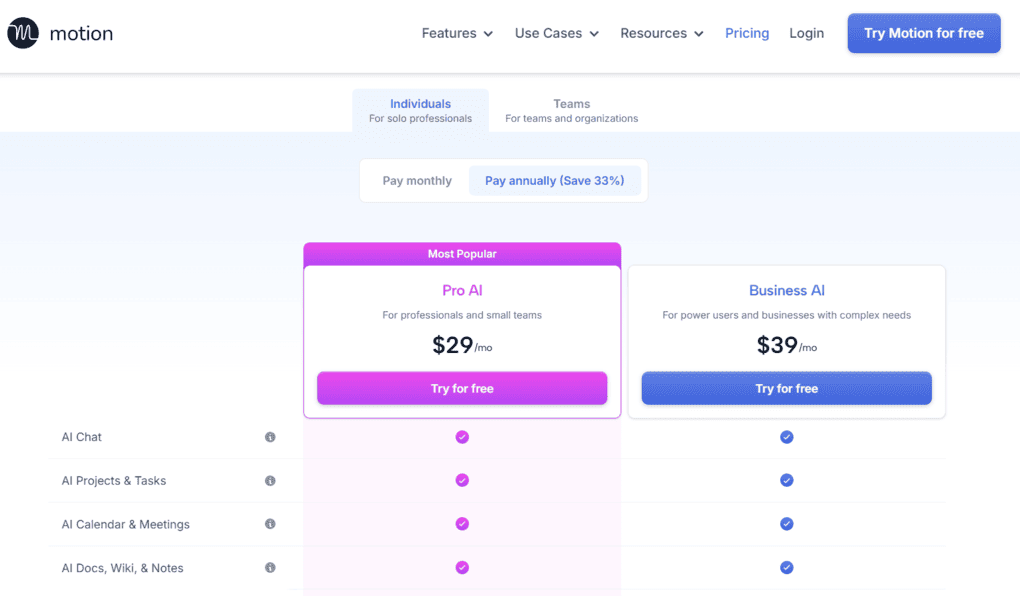Expand the Resources dropdown
The width and height of the screenshot is (1020, 596).
tap(660, 33)
